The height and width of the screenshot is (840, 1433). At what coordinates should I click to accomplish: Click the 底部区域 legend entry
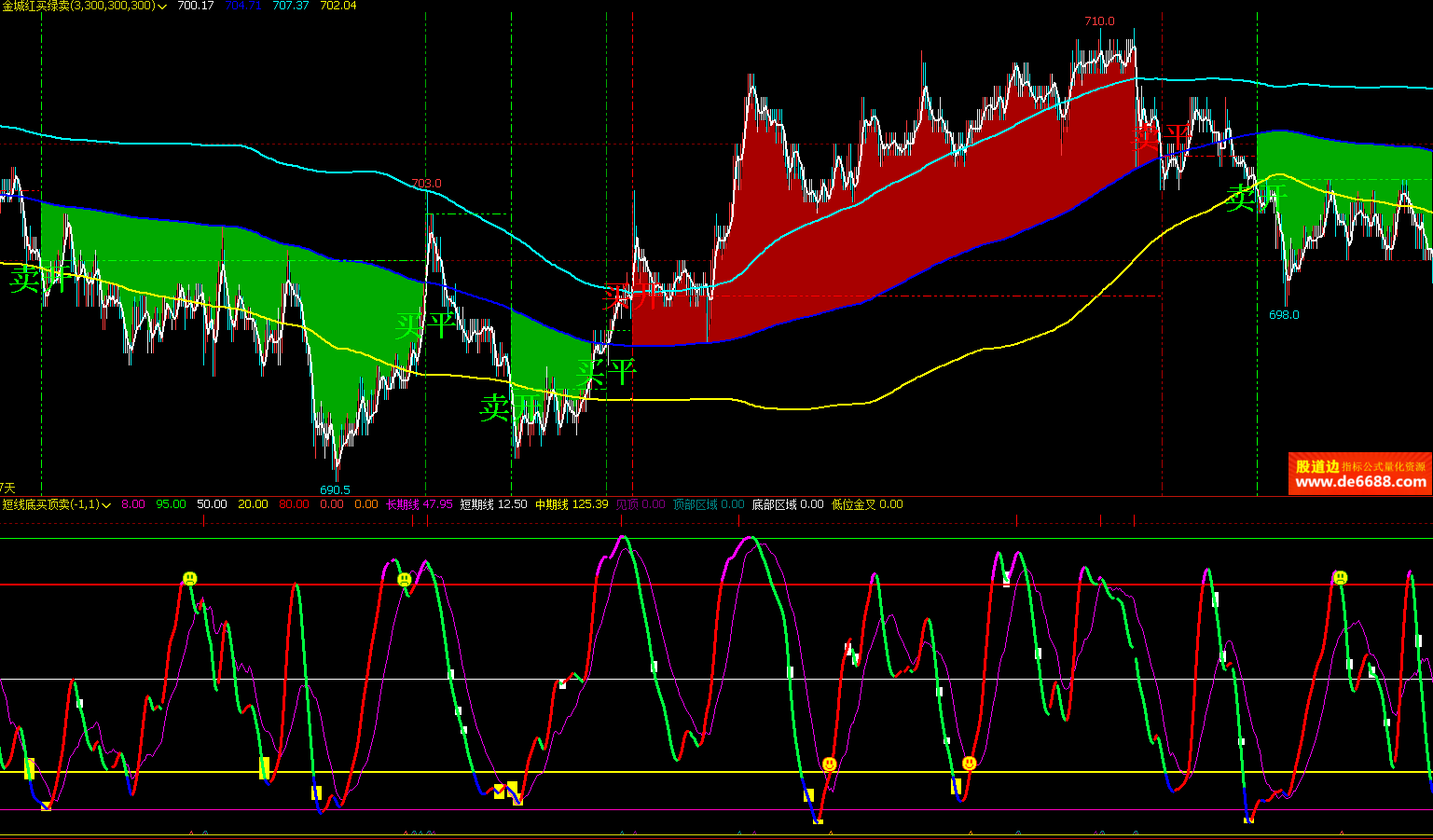pos(787,504)
